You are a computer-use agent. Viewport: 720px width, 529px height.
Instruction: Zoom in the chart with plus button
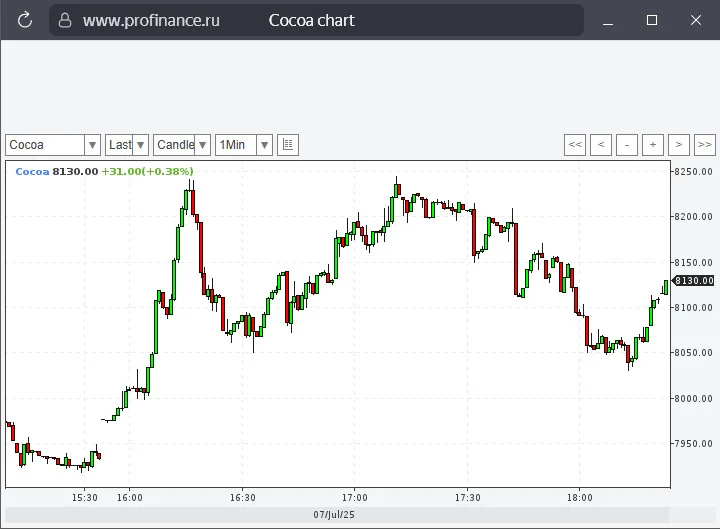pyautogui.click(x=653, y=145)
